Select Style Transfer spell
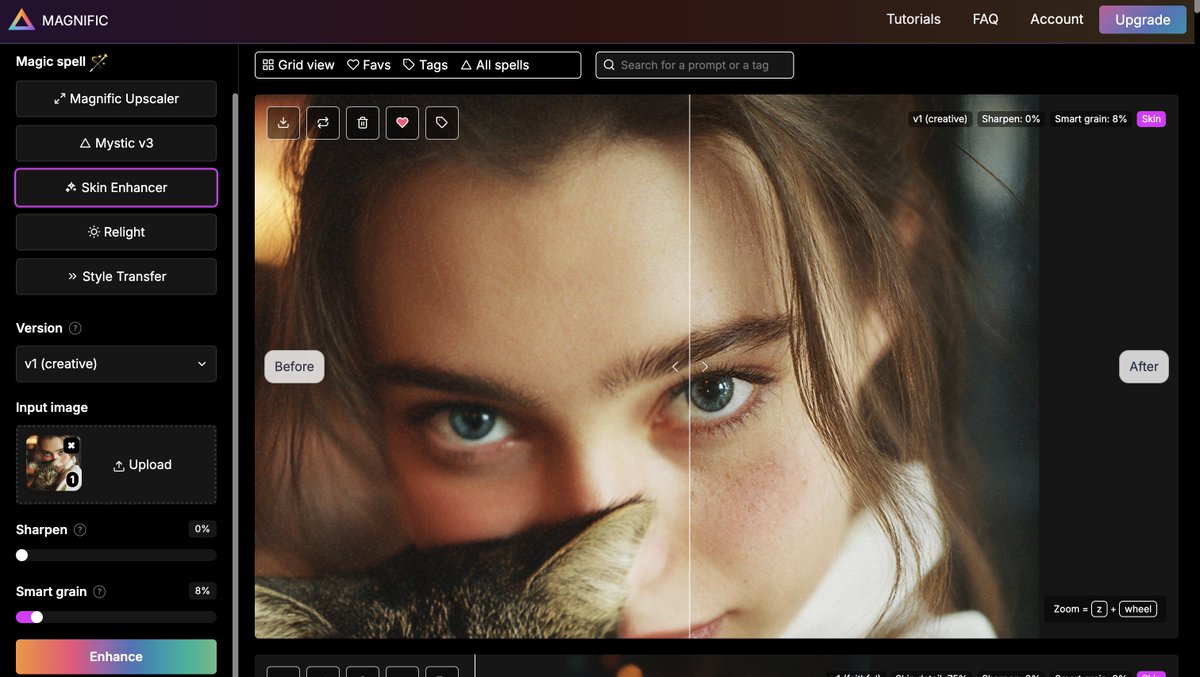 coord(116,276)
